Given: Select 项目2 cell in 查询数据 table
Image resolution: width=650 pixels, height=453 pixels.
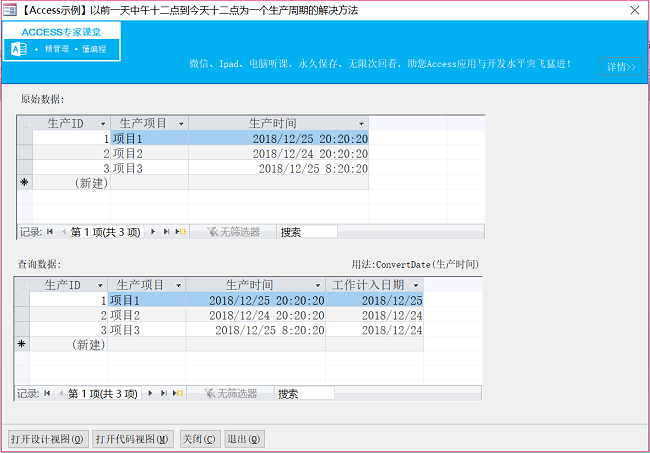Looking at the screenshot, I should click(x=147, y=315).
